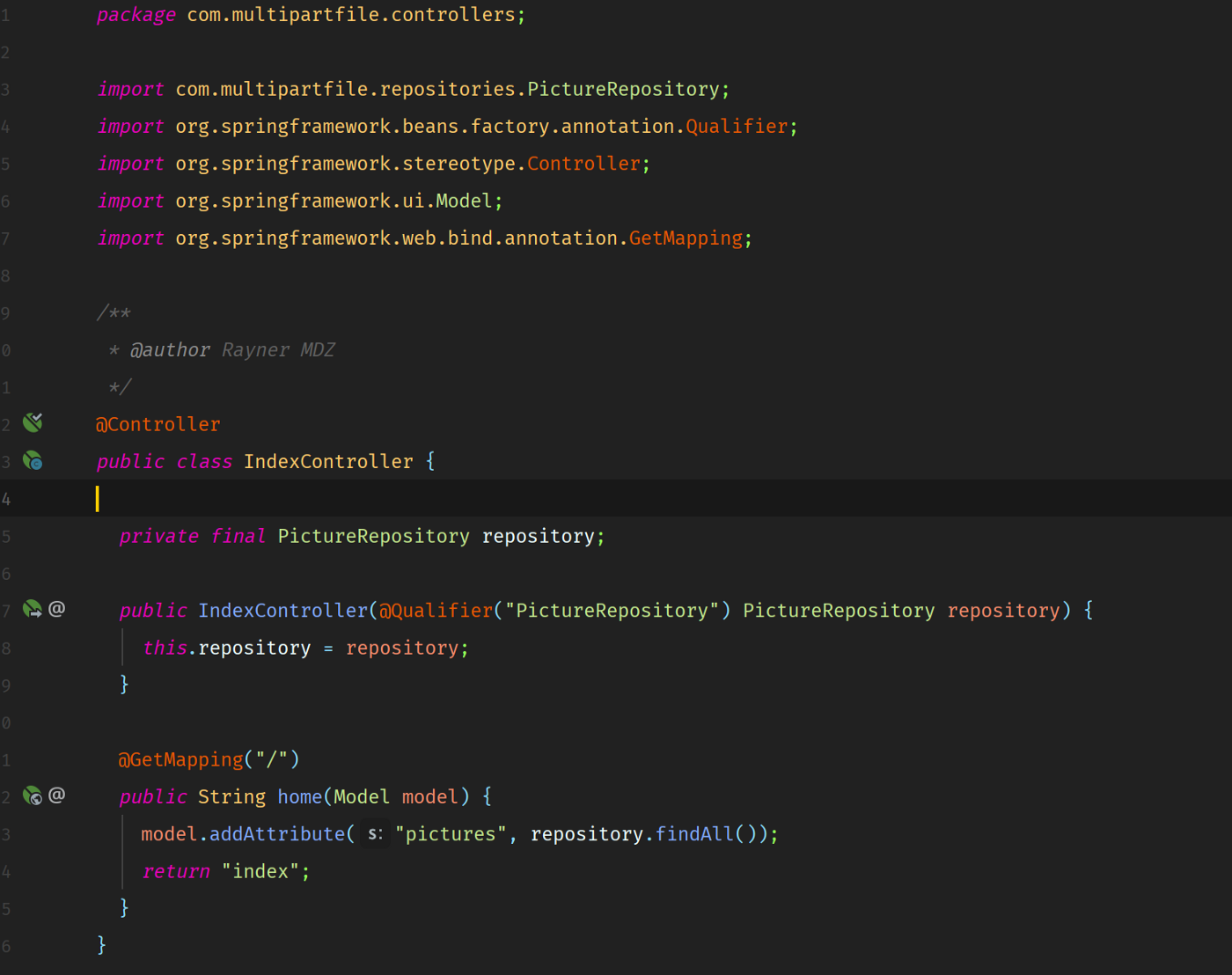Screen dimensions: 1232x975
Task: Click the Spring bean icon beside IndexController class
Action: [33, 460]
